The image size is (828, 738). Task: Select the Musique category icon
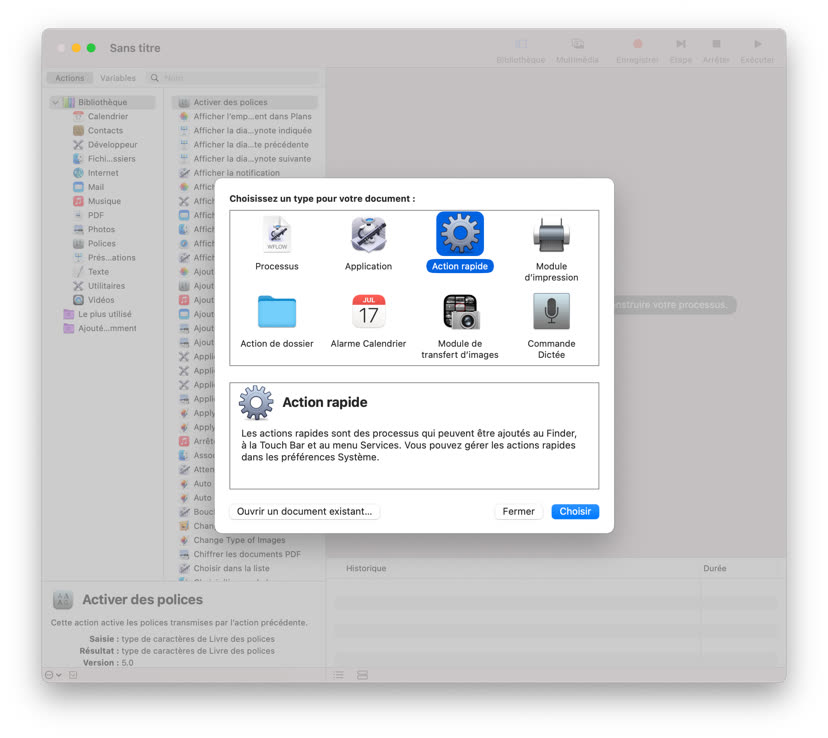[78, 201]
